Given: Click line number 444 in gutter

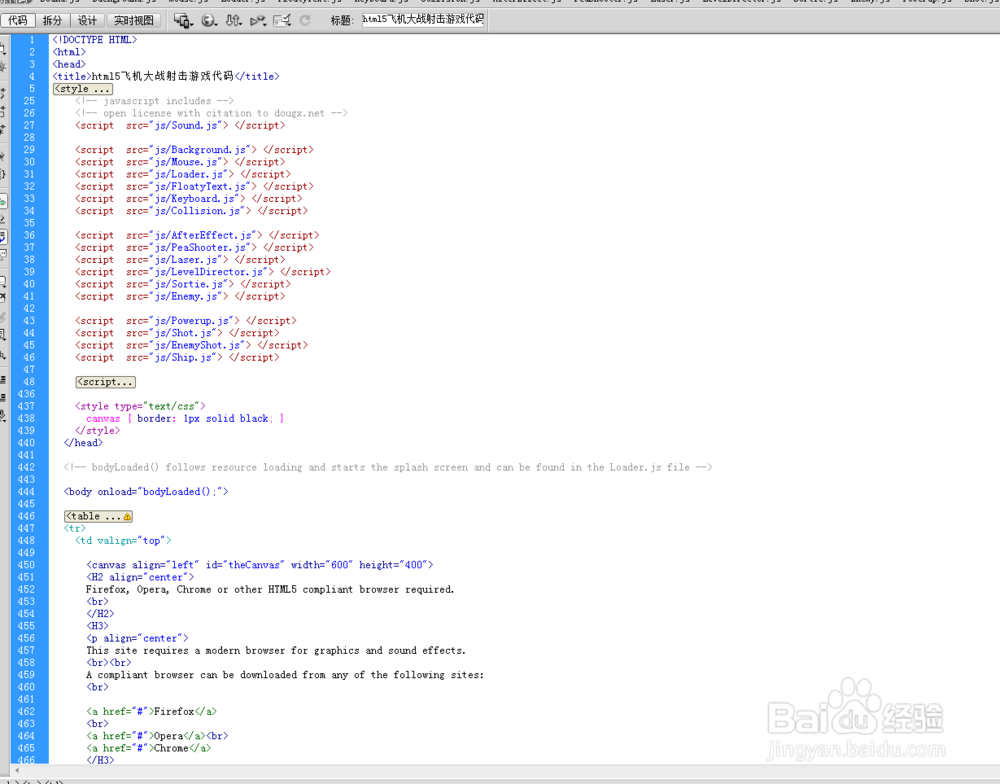Looking at the screenshot, I should point(26,492).
